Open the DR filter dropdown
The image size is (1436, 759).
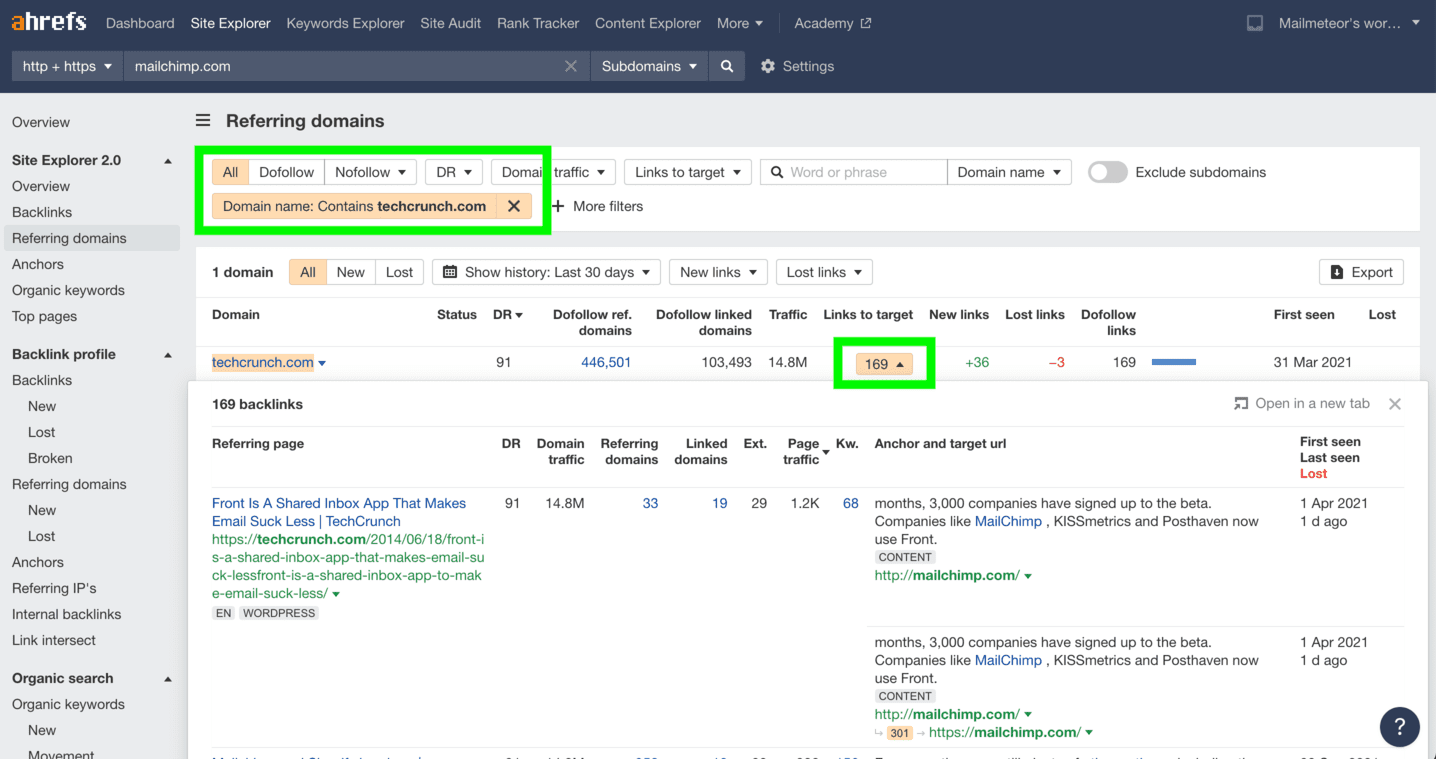point(454,172)
